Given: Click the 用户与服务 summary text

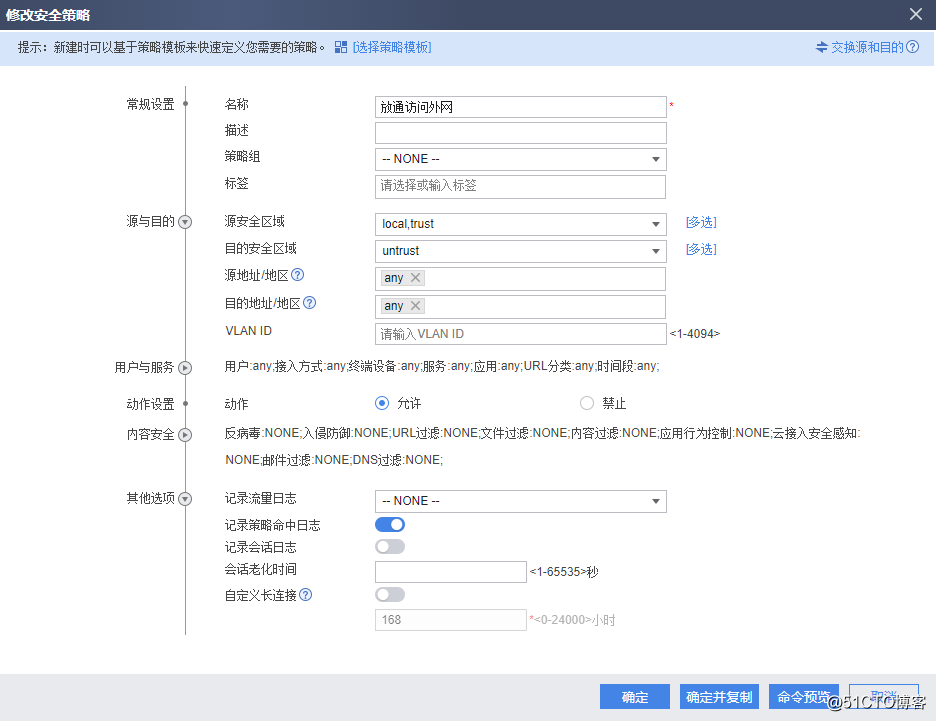Looking at the screenshot, I should tap(442, 366).
